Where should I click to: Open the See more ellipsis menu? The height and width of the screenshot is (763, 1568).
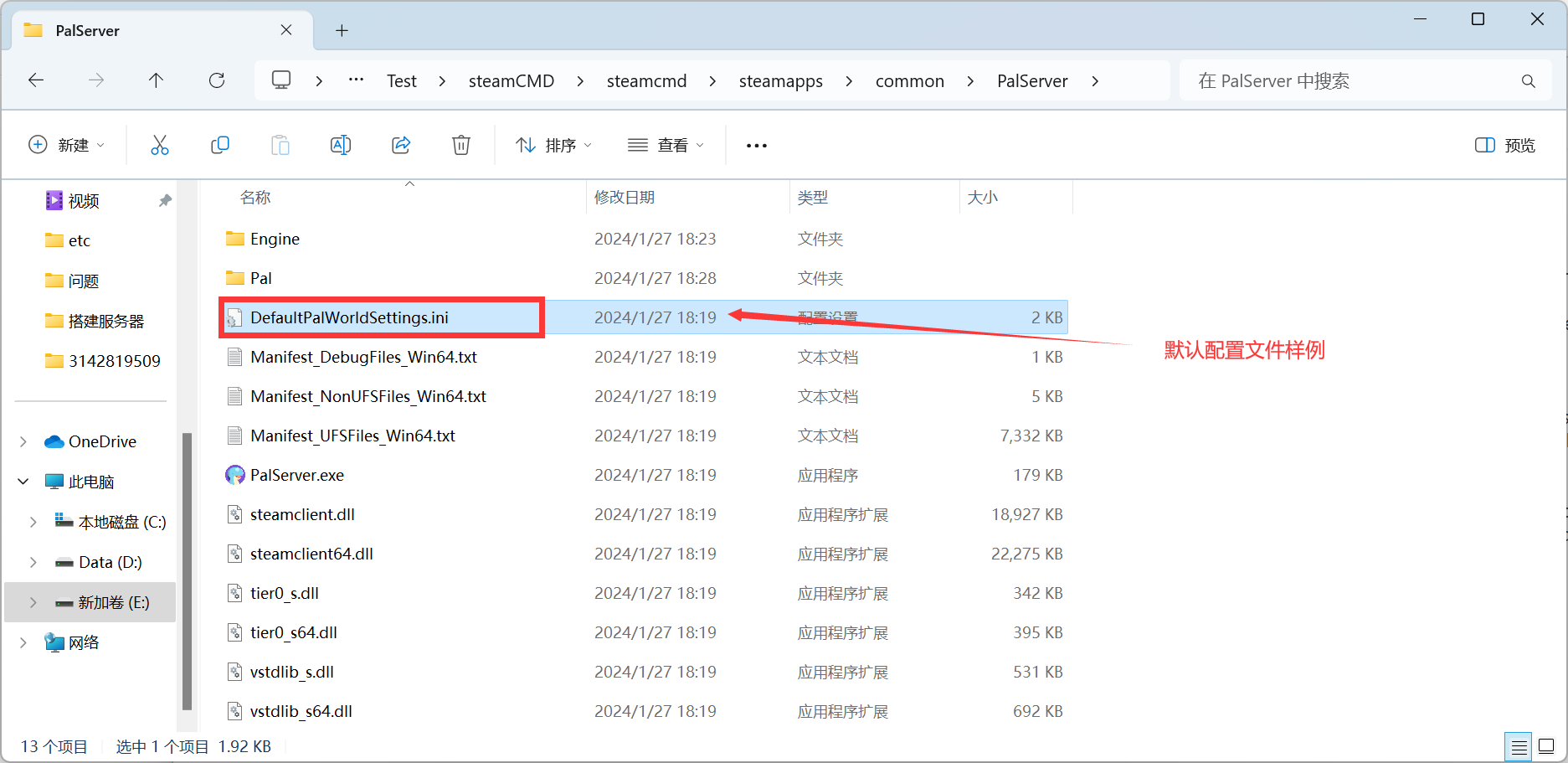click(757, 146)
